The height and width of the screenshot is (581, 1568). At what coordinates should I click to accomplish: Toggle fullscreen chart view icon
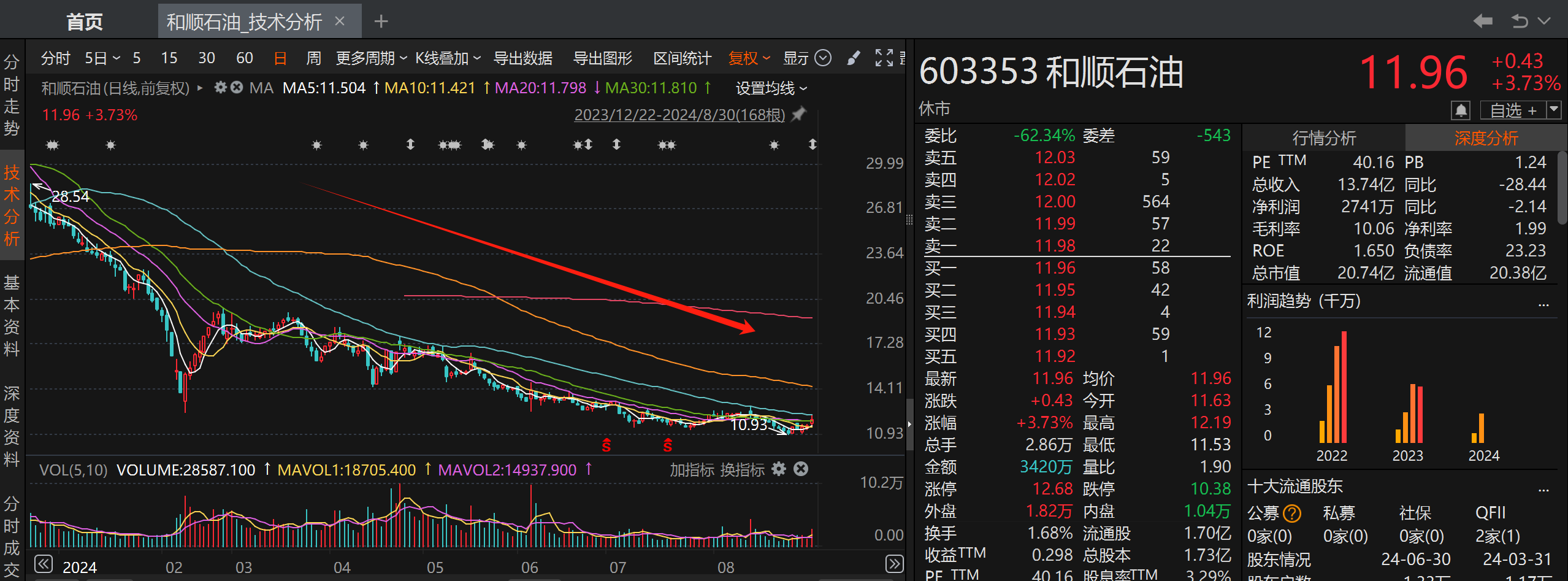pyautogui.click(x=884, y=58)
